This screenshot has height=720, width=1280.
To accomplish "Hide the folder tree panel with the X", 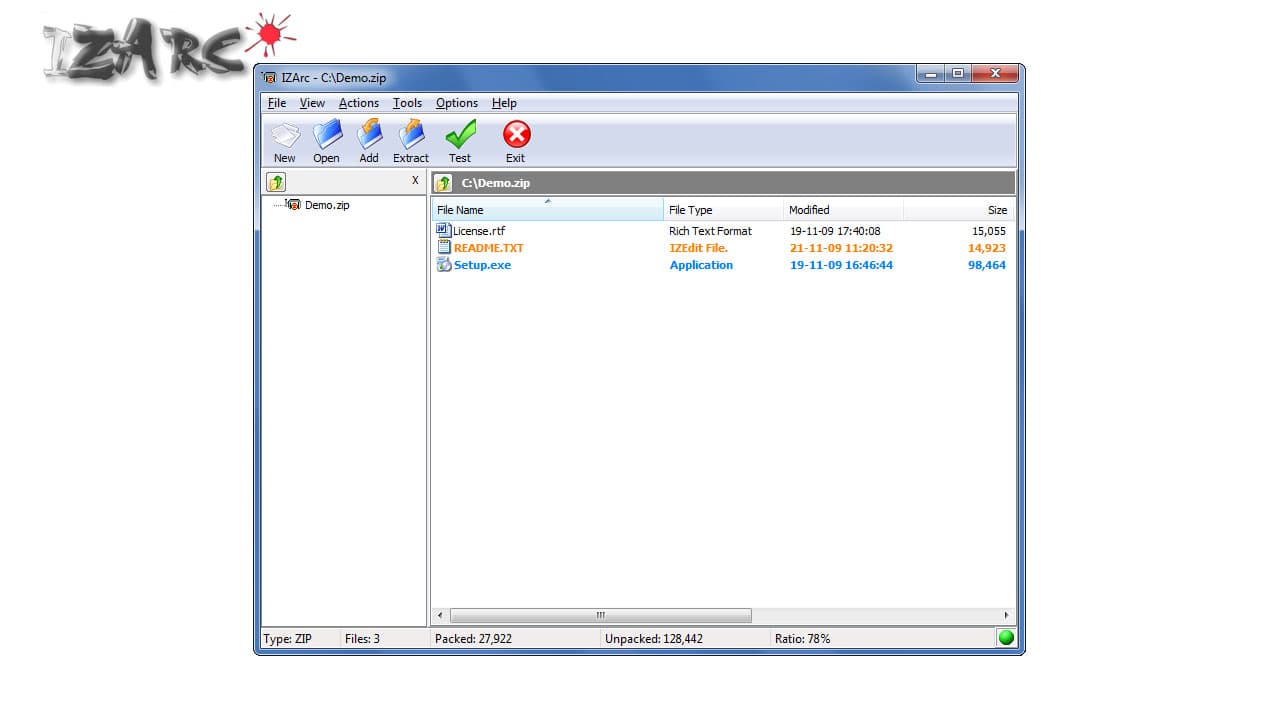I will tap(415, 181).
